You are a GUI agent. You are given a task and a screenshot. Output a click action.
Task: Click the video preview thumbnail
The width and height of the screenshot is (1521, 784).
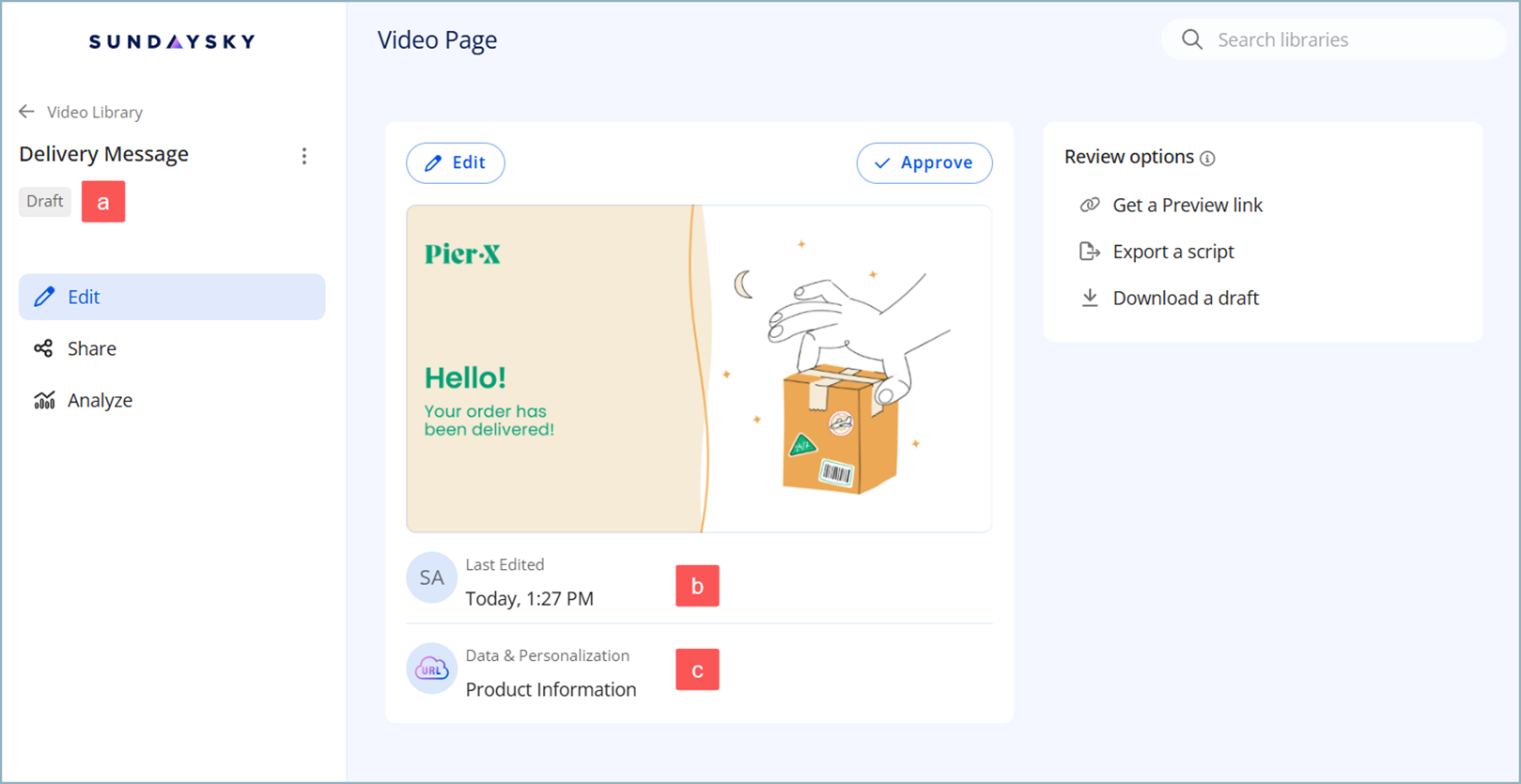coord(699,369)
